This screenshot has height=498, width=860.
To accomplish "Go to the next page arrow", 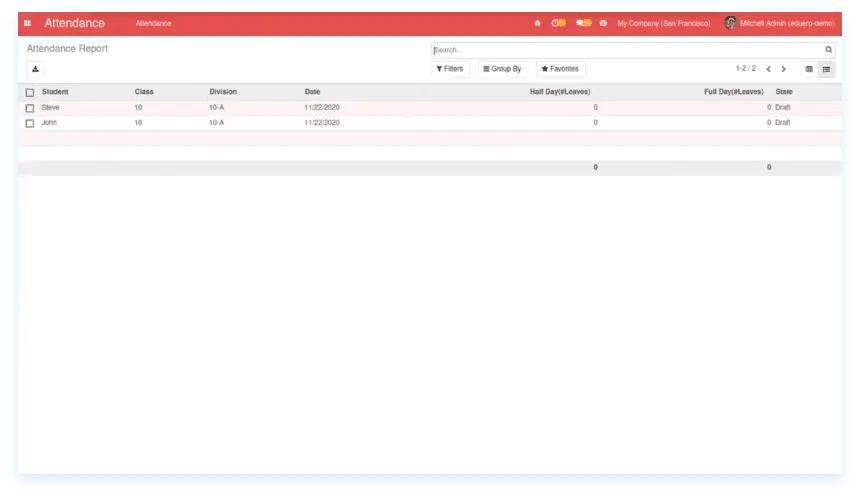I will (x=783, y=69).
